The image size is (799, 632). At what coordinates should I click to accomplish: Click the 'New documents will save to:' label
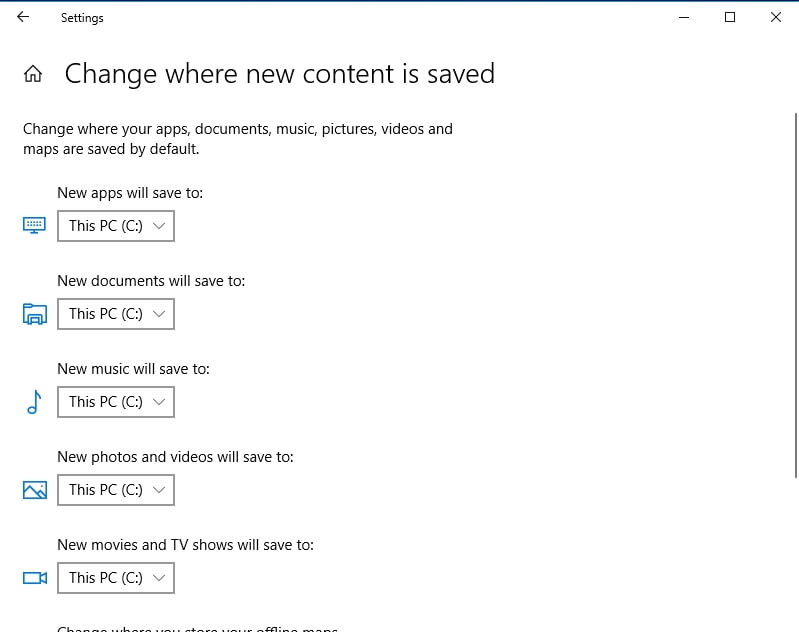click(151, 281)
